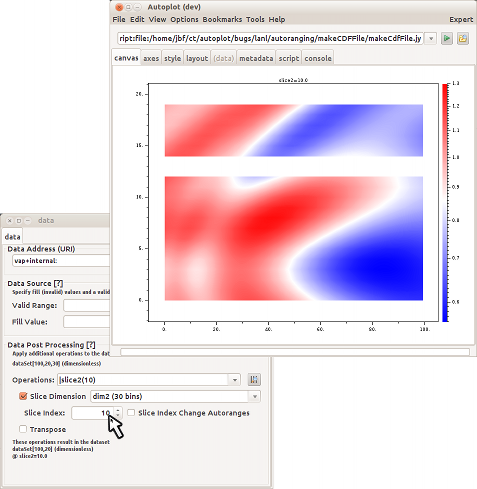Image resolution: width=477 pixels, height=489 pixels.
Task: Open the File menu
Action: (119, 19)
